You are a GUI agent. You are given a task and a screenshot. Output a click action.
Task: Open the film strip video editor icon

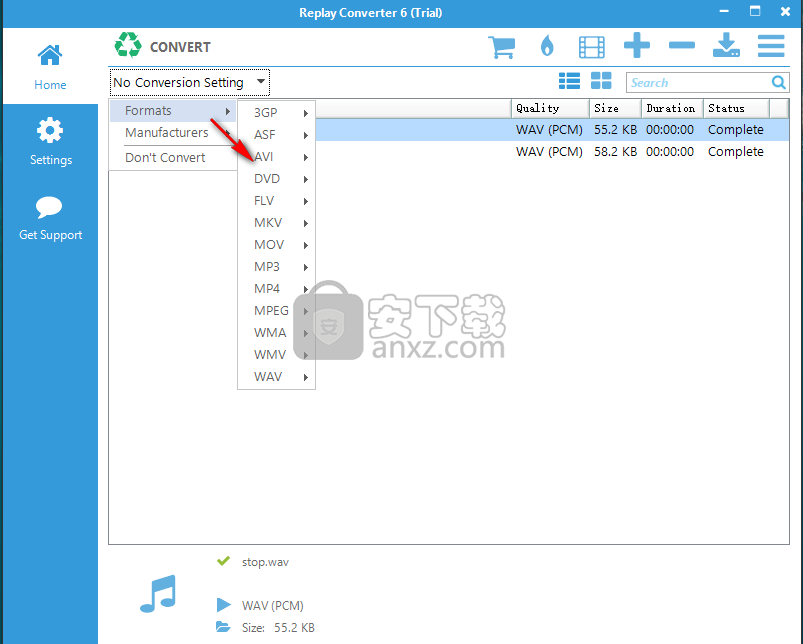click(x=591, y=47)
